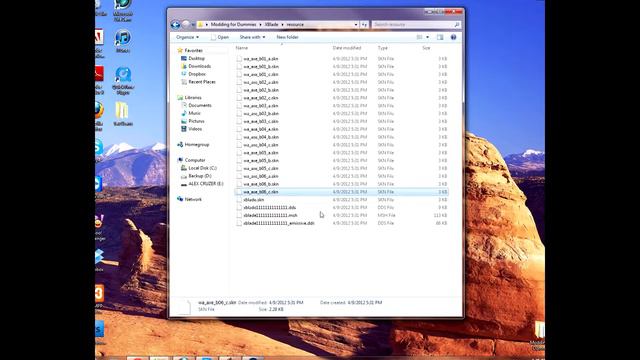Click the Open toolbar button
The height and width of the screenshot is (360, 640).
220,37
